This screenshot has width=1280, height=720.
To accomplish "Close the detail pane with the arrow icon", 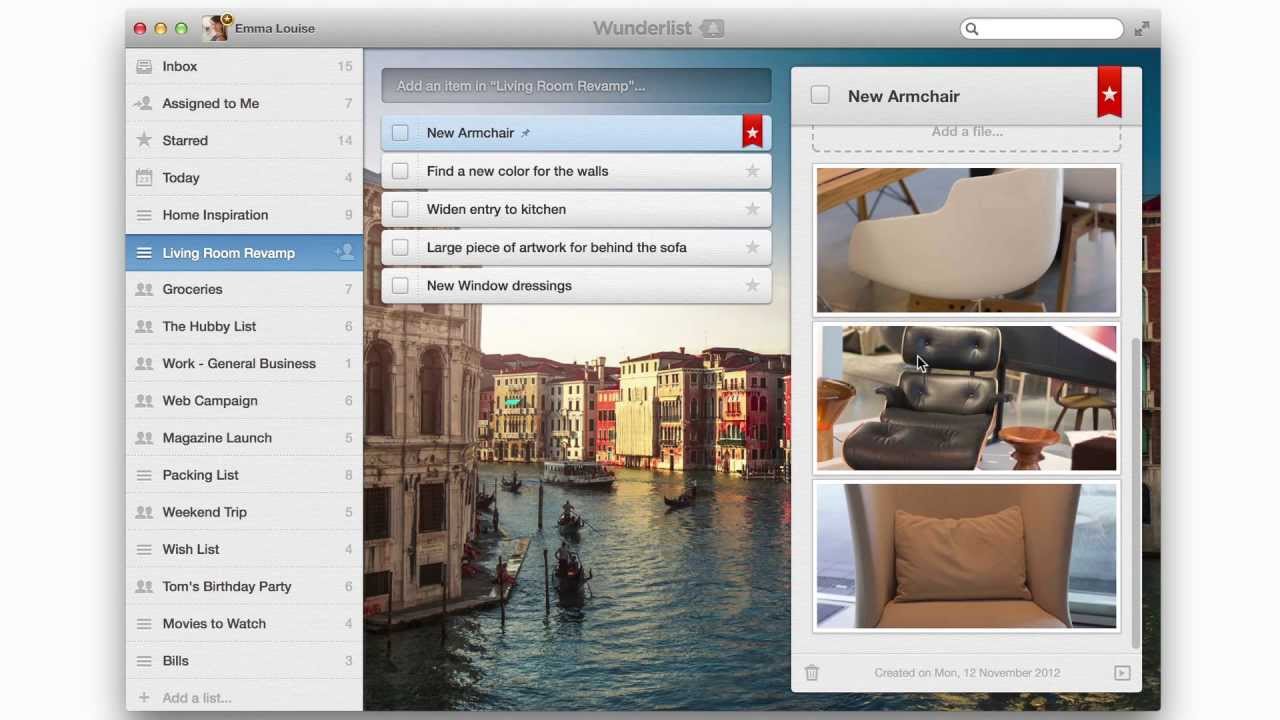I will [x=1122, y=673].
